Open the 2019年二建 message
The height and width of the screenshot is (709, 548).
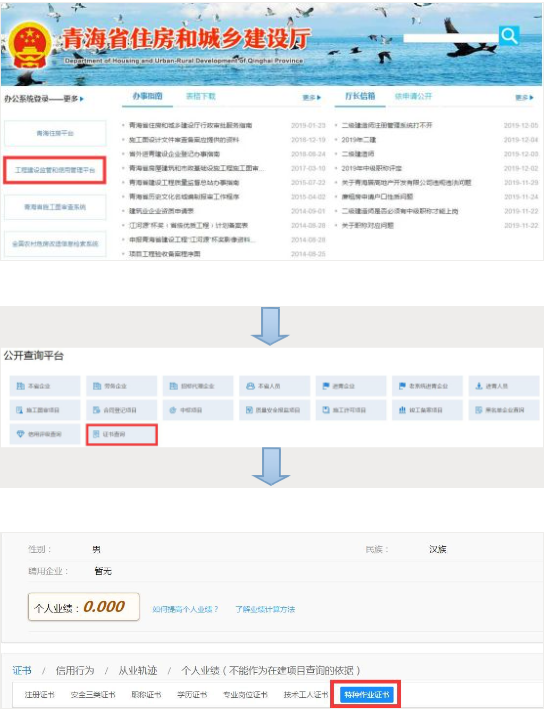tap(359, 140)
